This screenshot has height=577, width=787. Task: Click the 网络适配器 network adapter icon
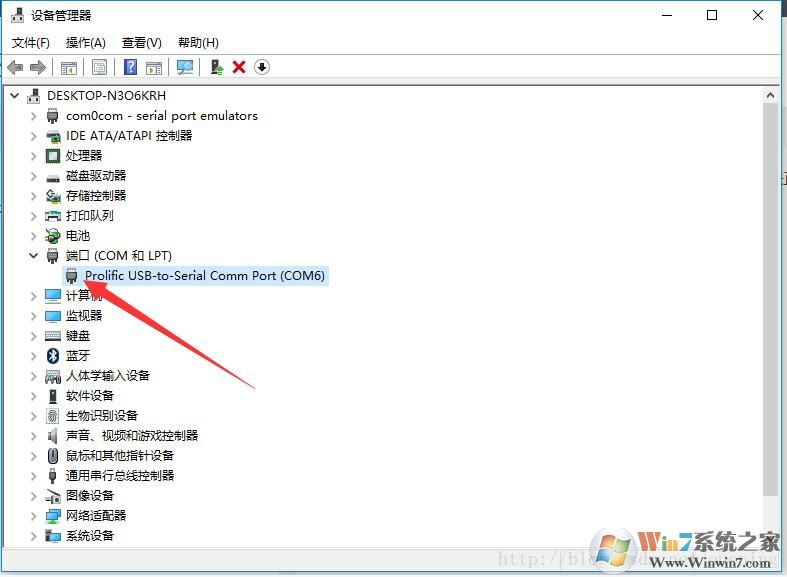coord(53,516)
